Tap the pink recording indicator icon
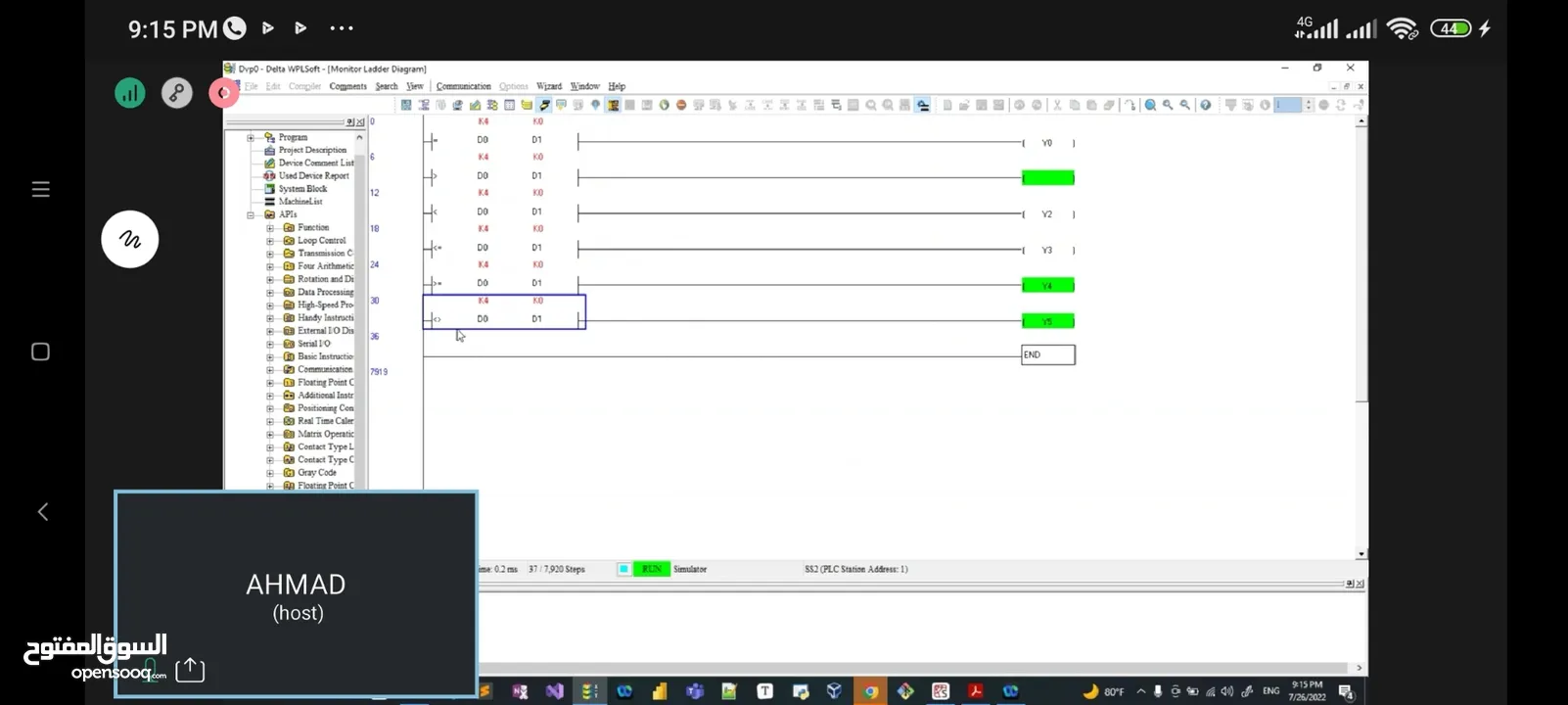The height and width of the screenshot is (705, 1568). pyautogui.click(x=224, y=93)
